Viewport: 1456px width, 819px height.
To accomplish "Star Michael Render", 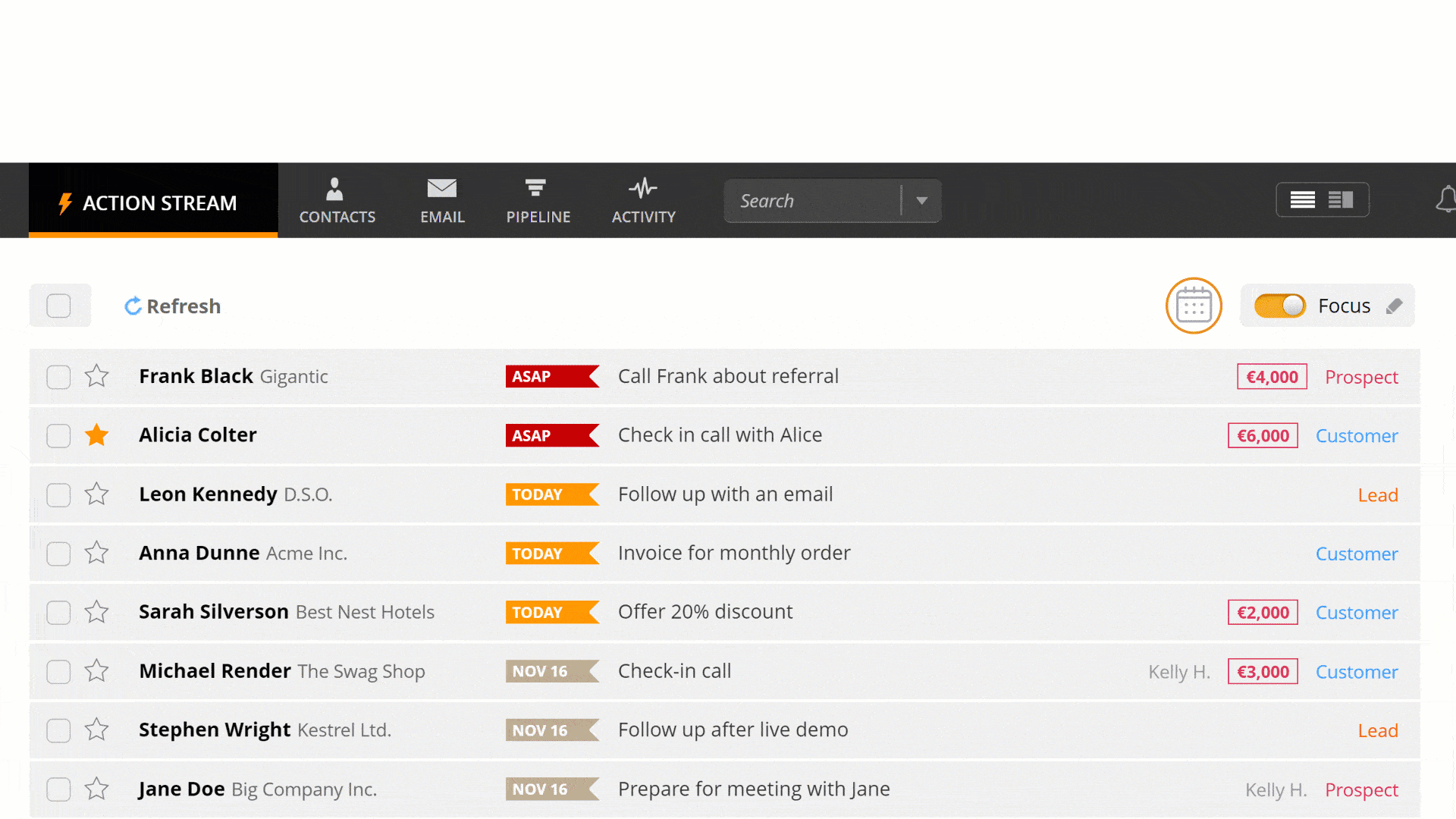I will tap(96, 671).
